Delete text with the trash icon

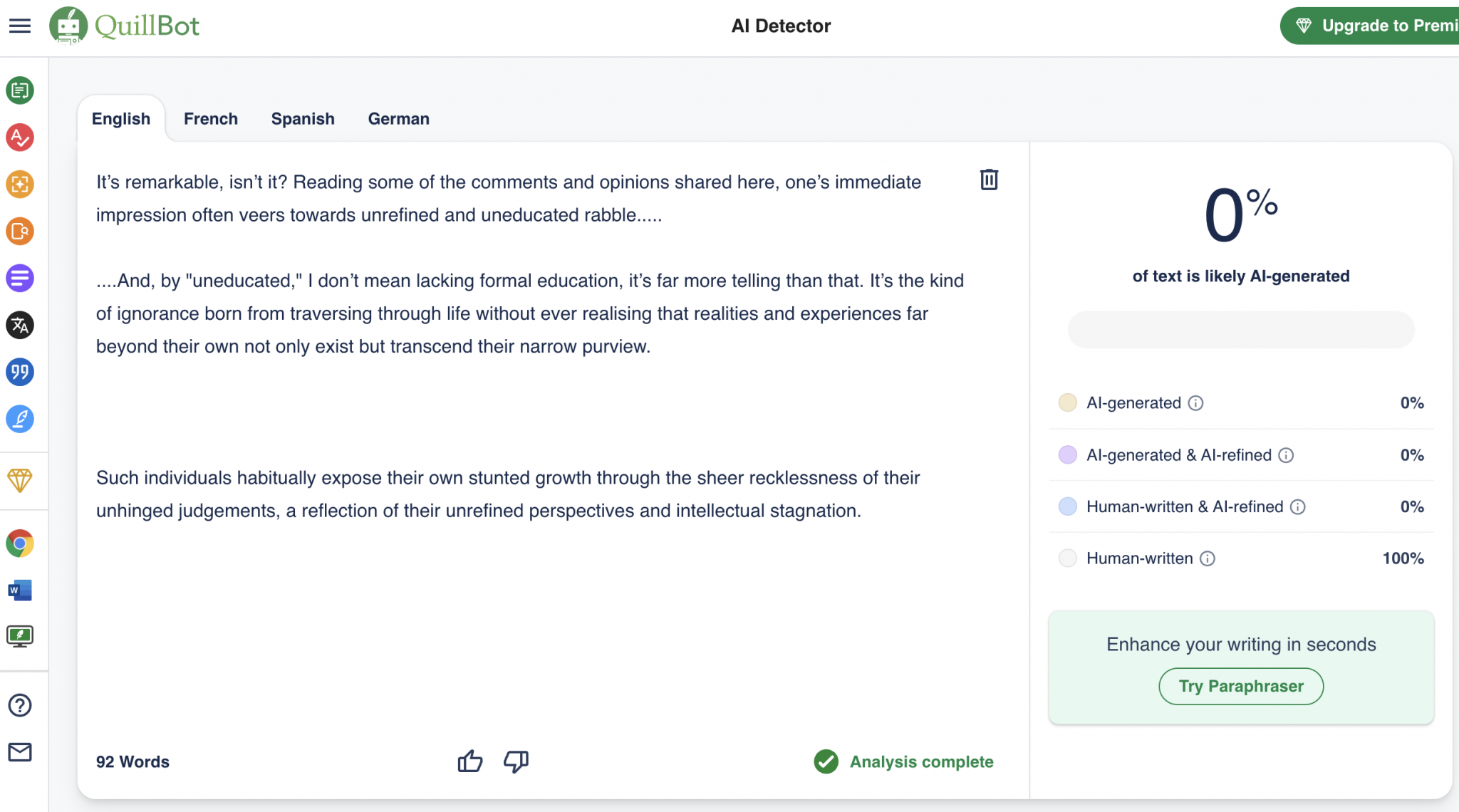point(989,179)
